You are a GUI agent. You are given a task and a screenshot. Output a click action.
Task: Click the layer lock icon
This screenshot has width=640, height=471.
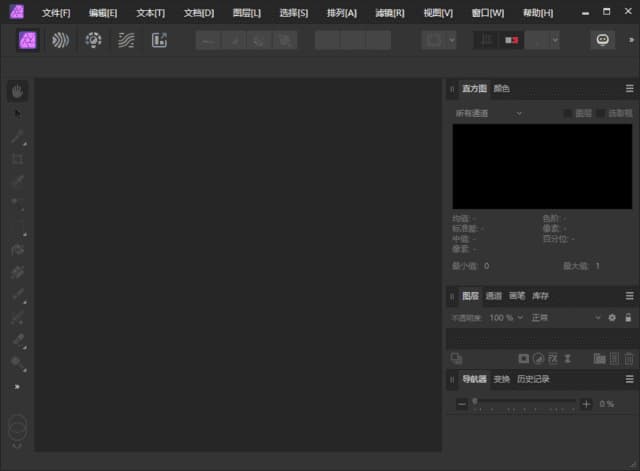tap(628, 317)
